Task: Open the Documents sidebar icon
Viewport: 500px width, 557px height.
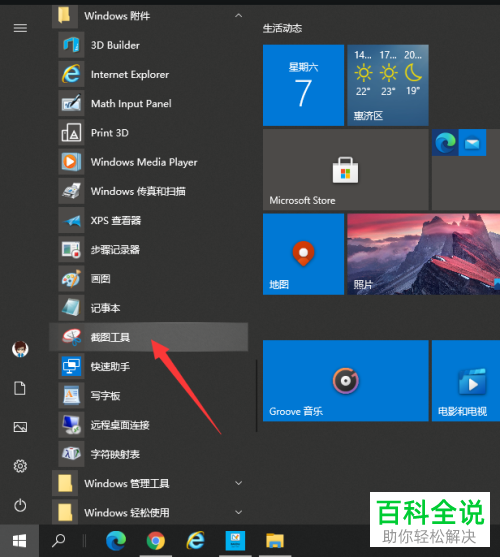Action: click(x=20, y=388)
